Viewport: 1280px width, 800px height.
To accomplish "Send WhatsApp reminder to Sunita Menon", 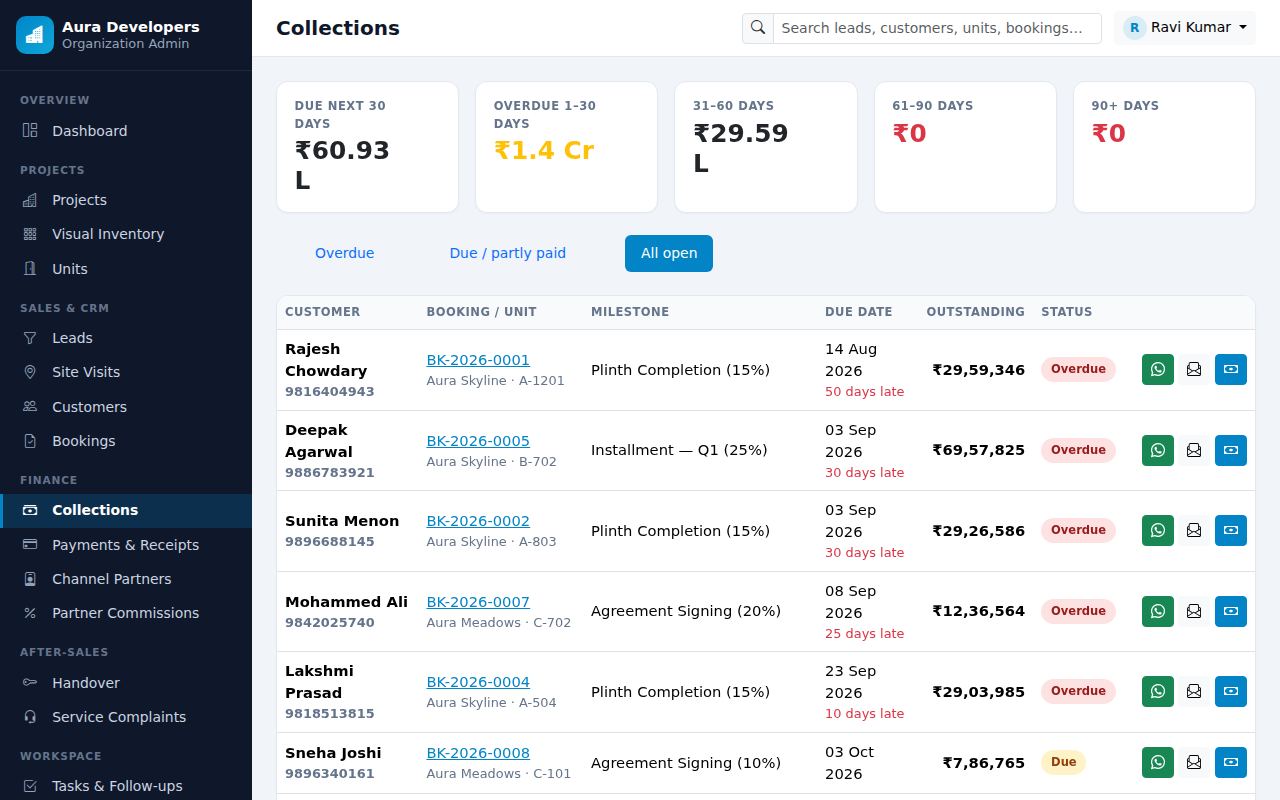I will [x=1158, y=530].
